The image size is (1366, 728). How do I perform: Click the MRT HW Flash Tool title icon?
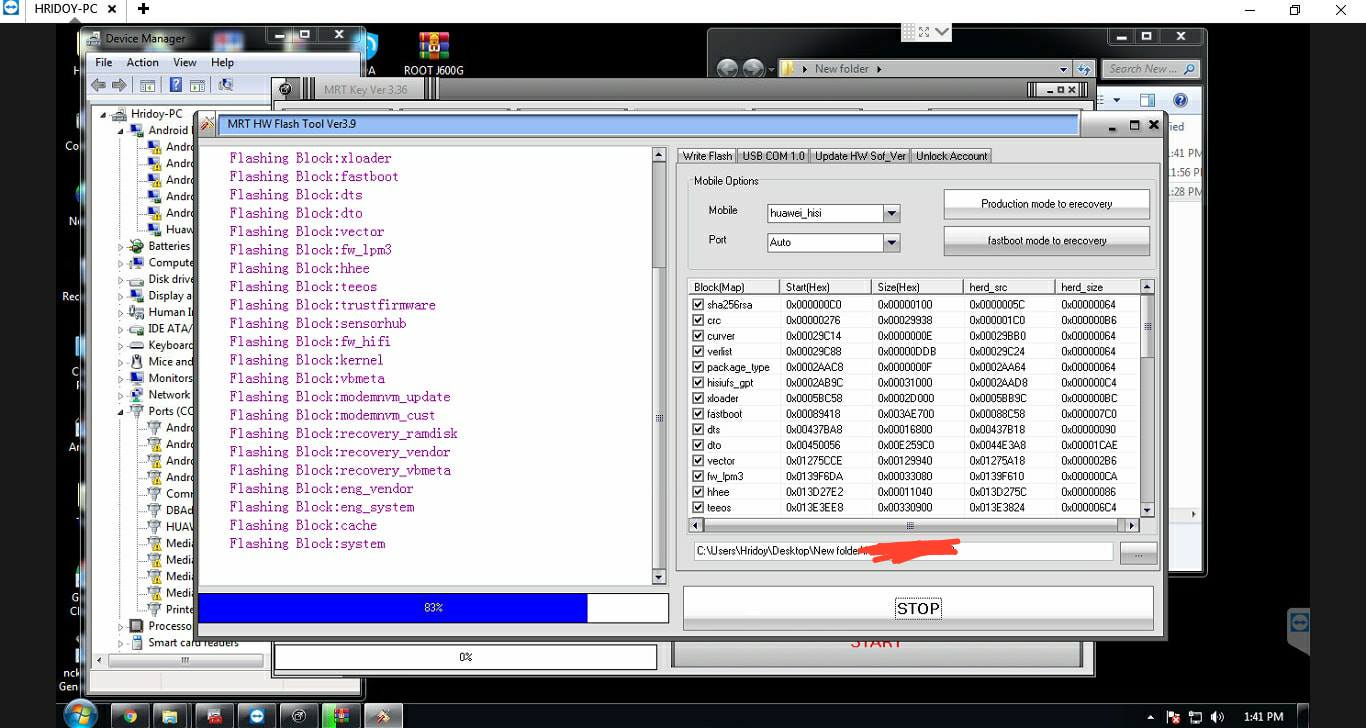pos(207,125)
